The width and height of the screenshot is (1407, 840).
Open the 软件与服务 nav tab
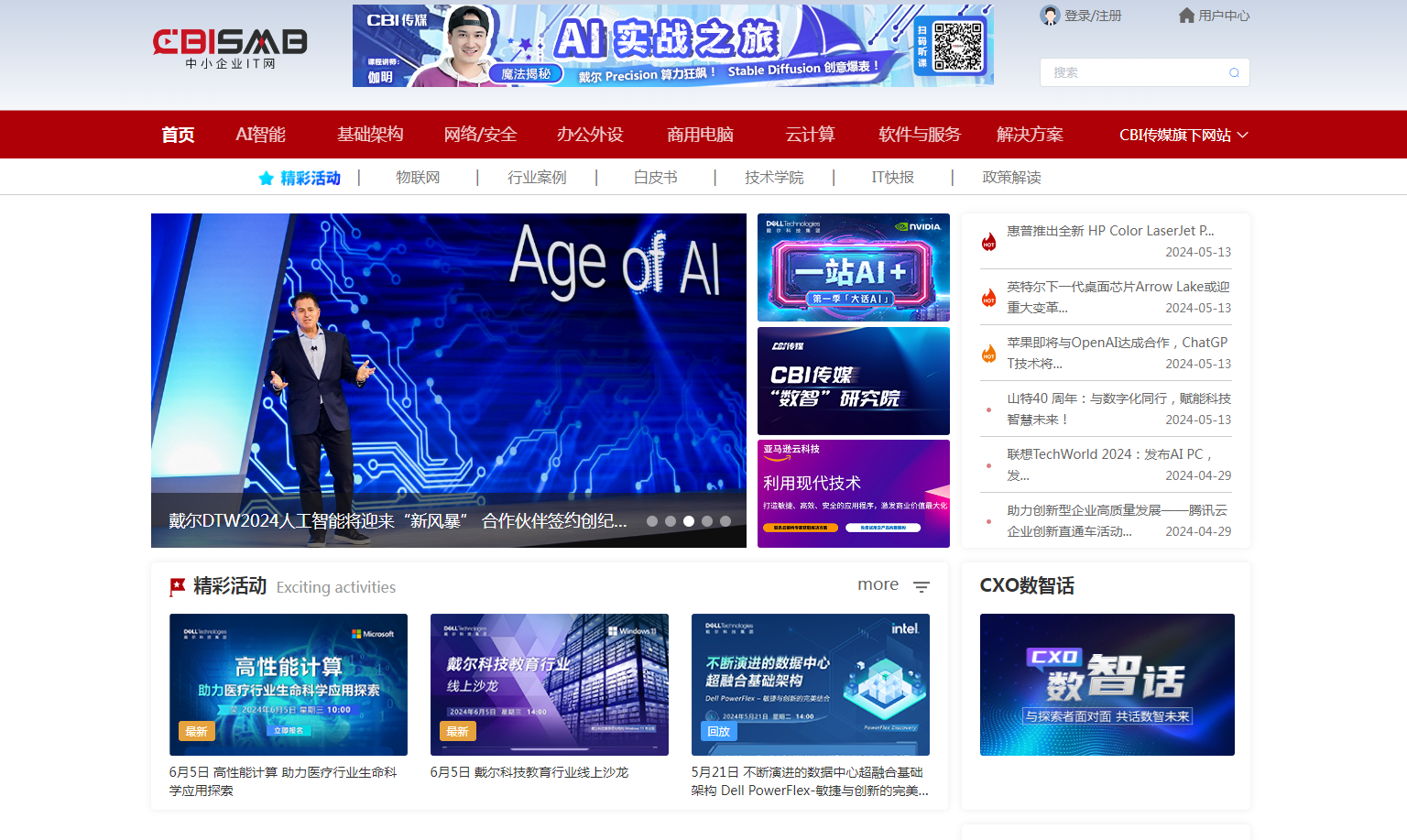pos(920,135)
